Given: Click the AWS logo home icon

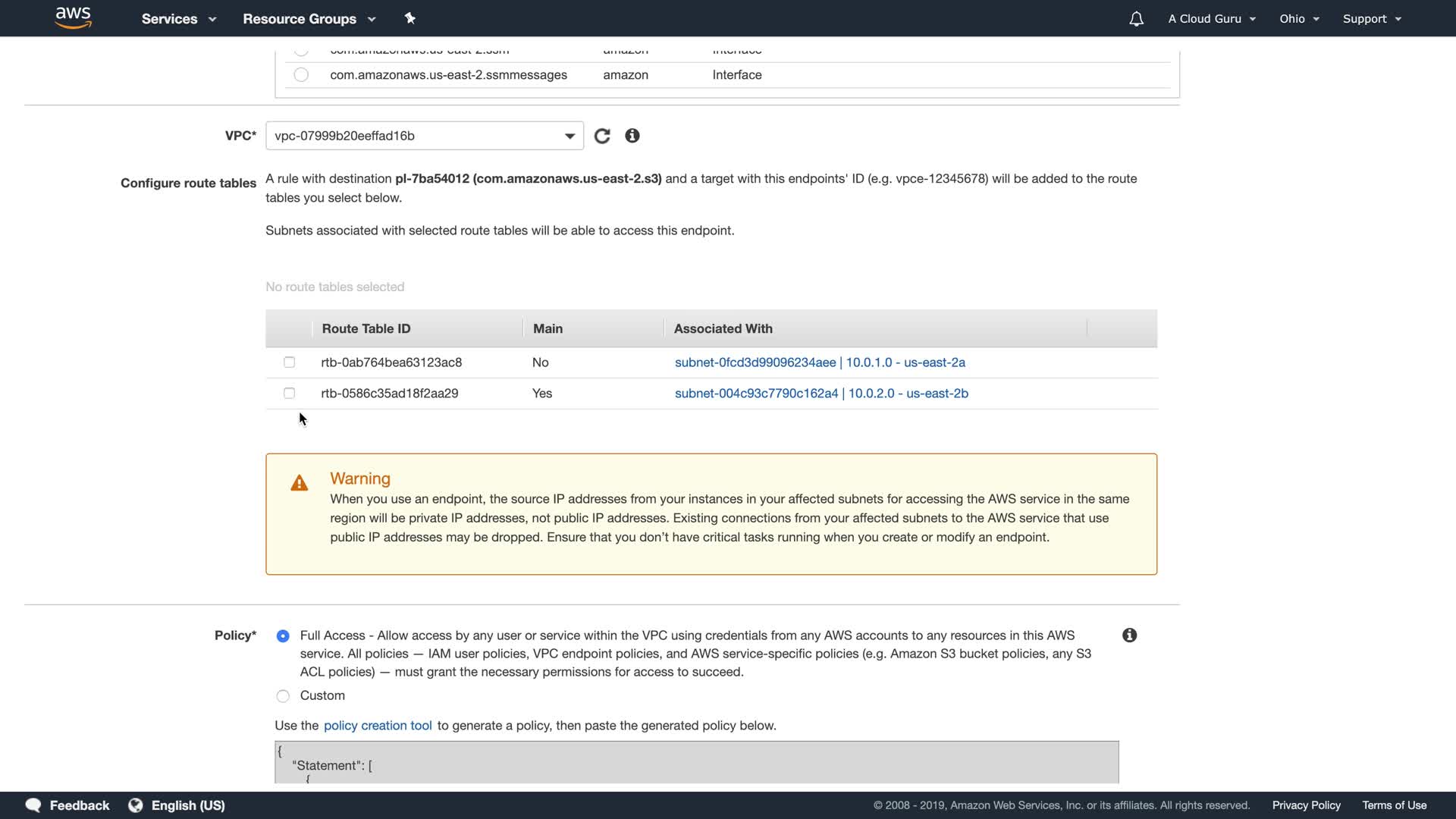Looking at the screenshot, I should click(74, 18).
